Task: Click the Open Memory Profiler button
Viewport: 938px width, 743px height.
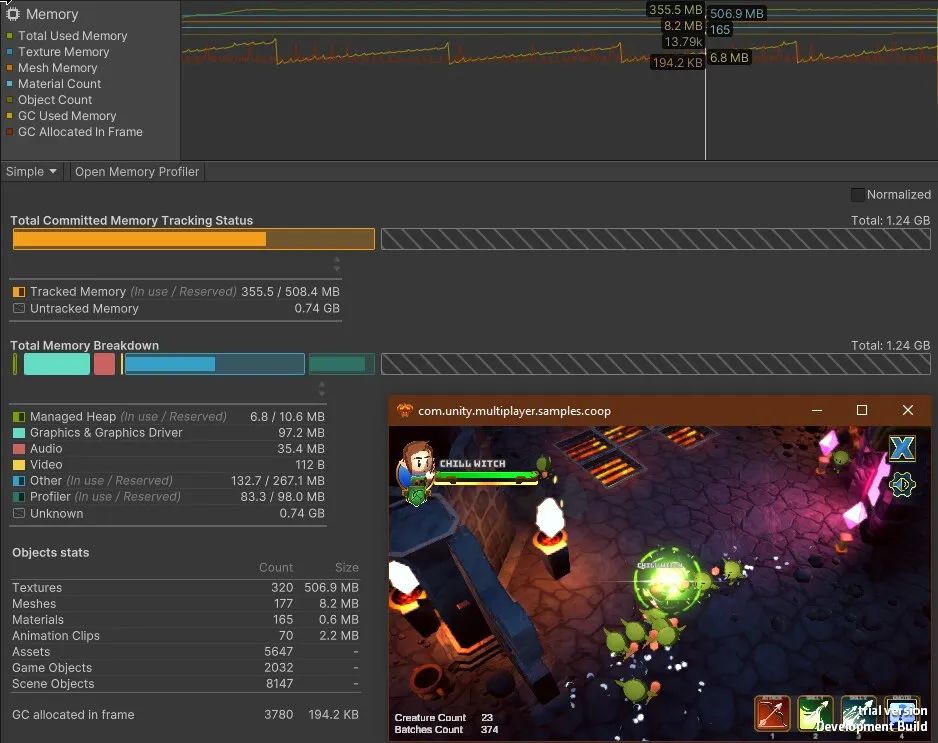Action: click(136, 171)
